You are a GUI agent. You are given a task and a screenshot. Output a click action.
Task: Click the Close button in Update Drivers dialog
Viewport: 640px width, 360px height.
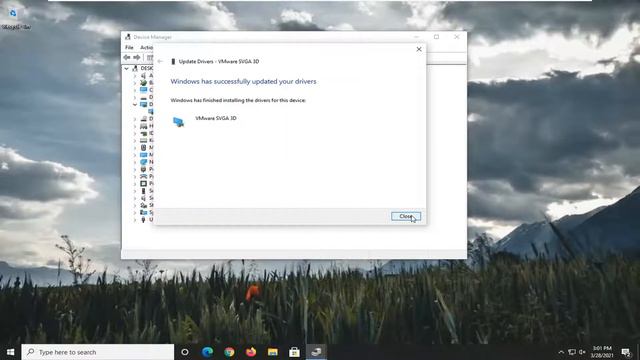[x=406, y=216]
